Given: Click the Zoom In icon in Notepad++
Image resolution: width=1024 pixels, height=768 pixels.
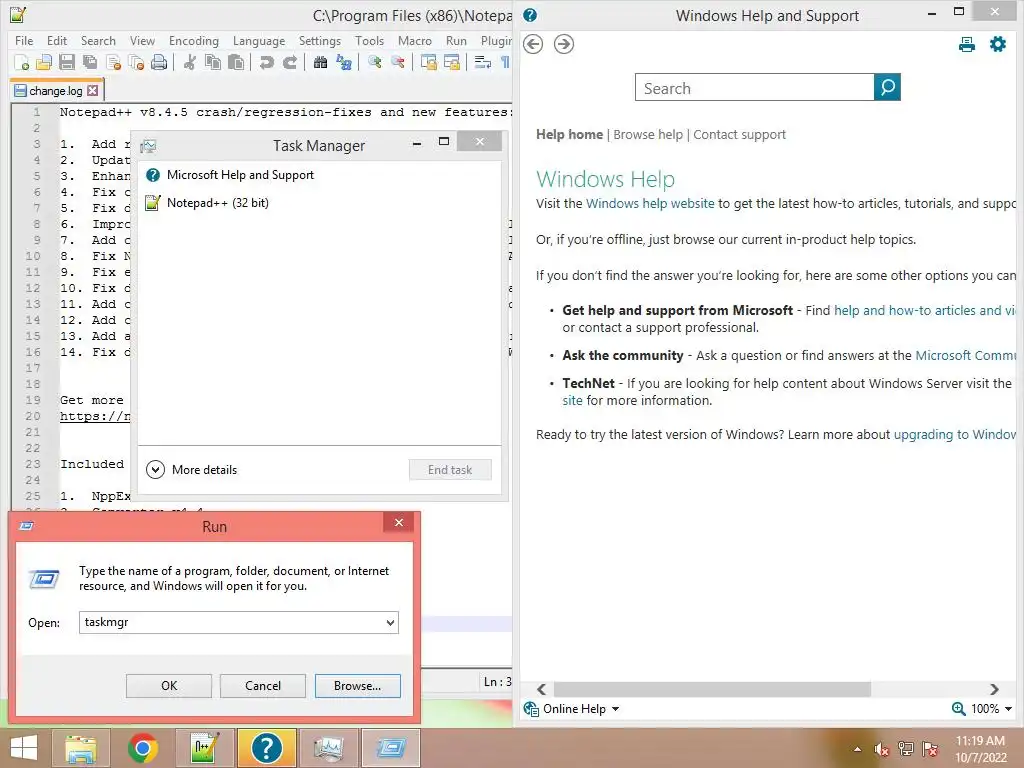Looking at the screenshot, I should [374, 63].
